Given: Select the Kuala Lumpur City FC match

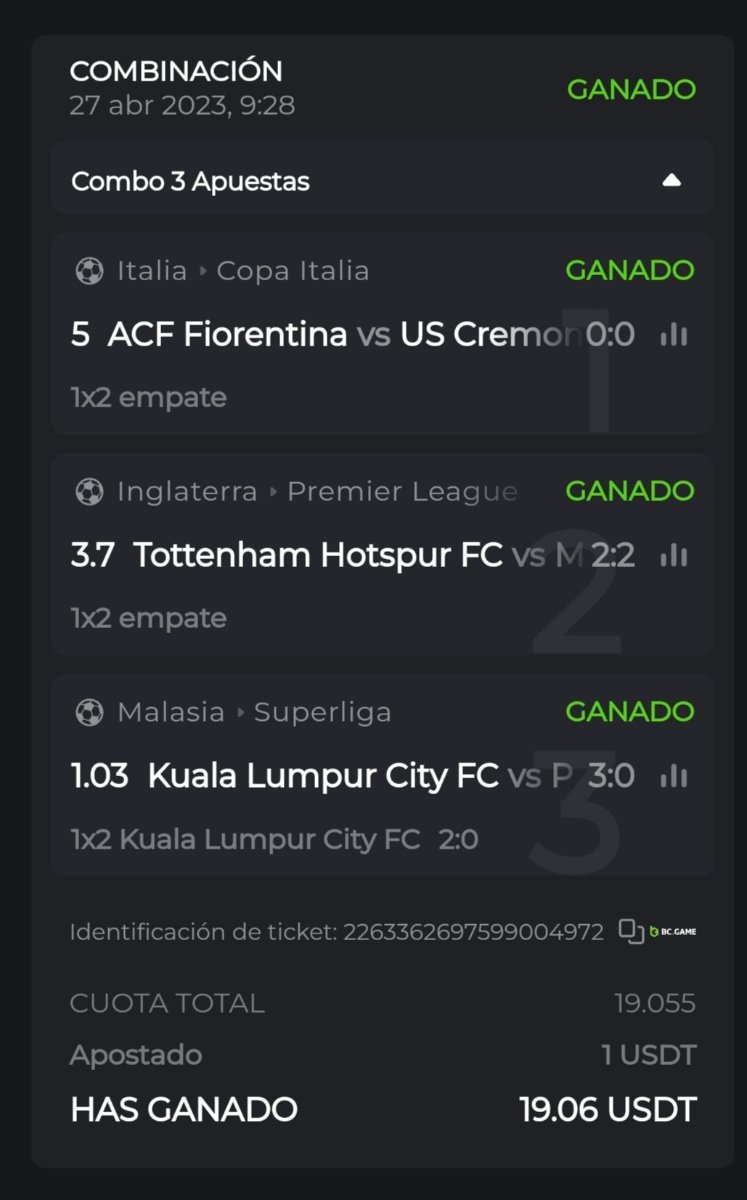Looking at the screenshot, I should 322,776.
